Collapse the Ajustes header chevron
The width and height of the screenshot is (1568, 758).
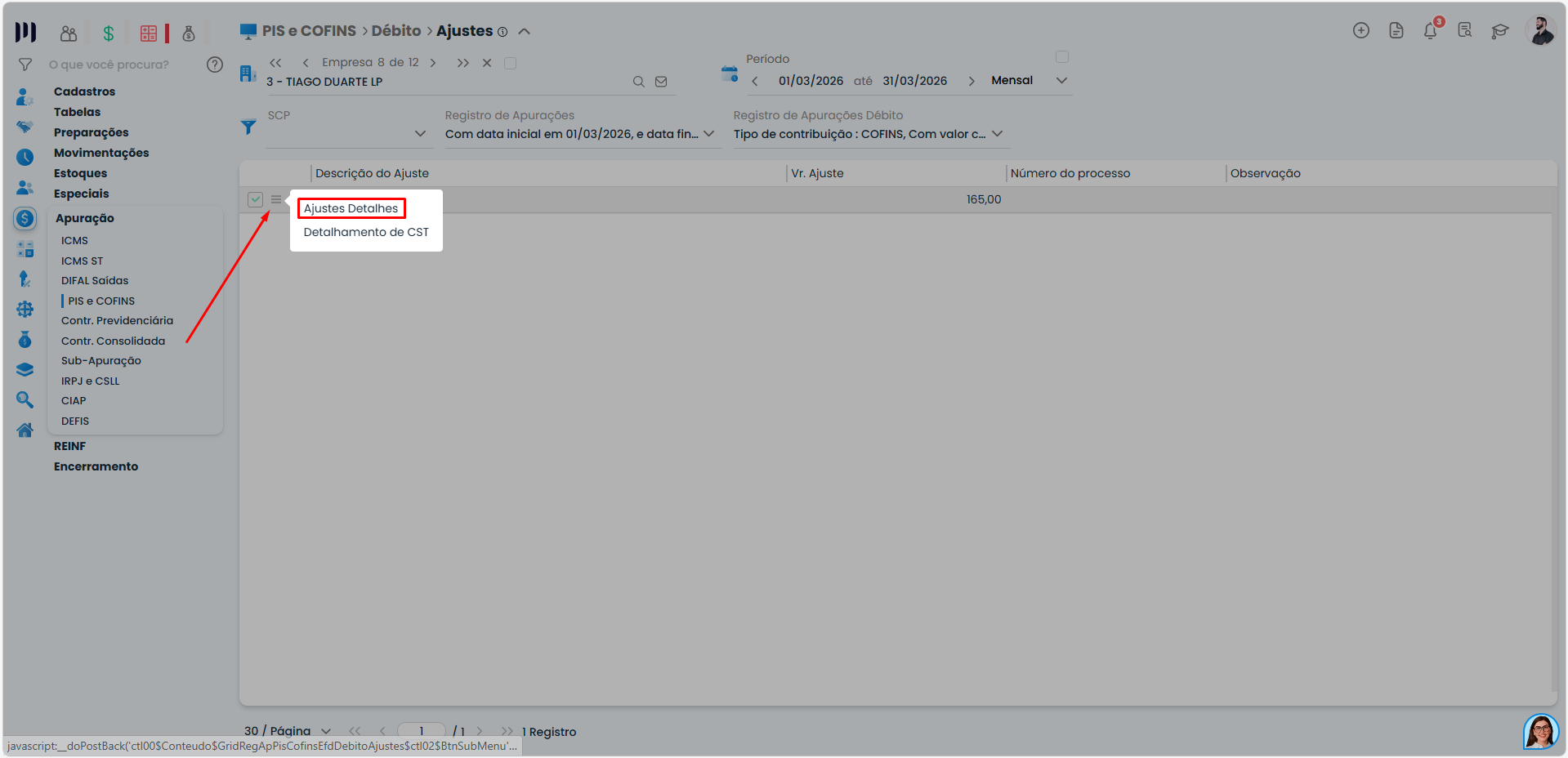[x=525, y=31]
